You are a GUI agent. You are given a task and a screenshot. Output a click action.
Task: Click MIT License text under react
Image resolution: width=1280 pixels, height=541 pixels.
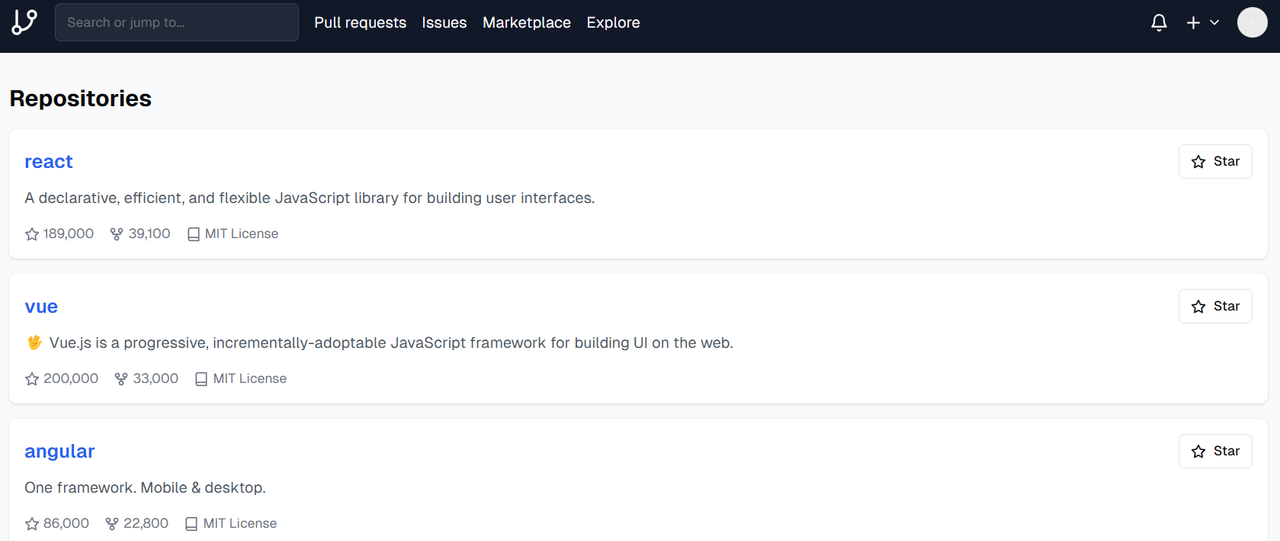(242, 234)
